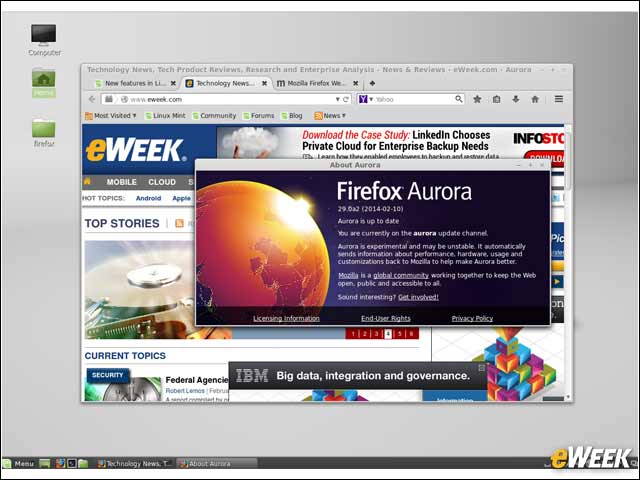Jump to top story slide 3
This screenshot has height=480, width=640.
tap(376, 334)
